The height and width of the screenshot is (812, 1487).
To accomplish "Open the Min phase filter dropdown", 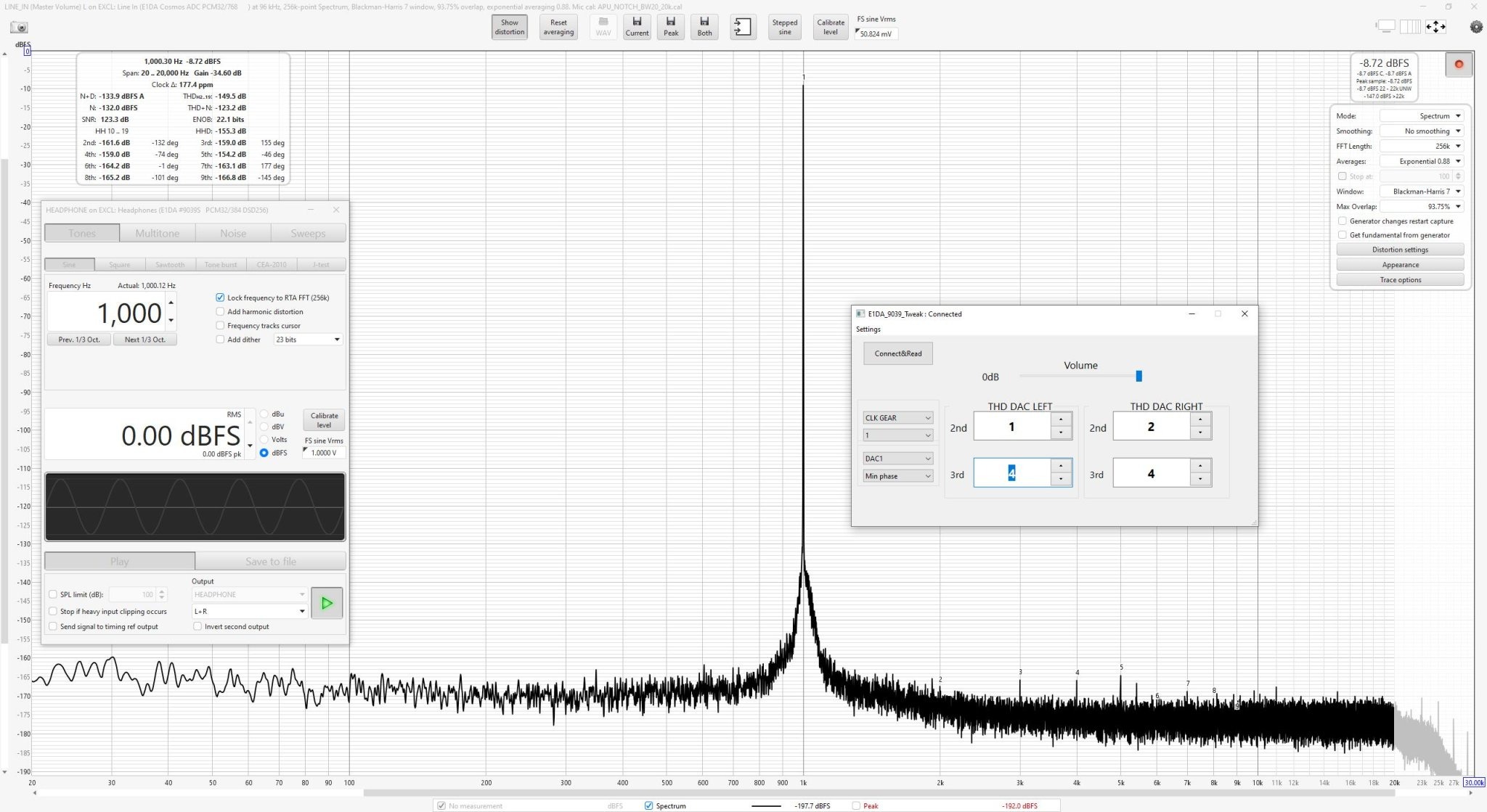I will point(897,476).
